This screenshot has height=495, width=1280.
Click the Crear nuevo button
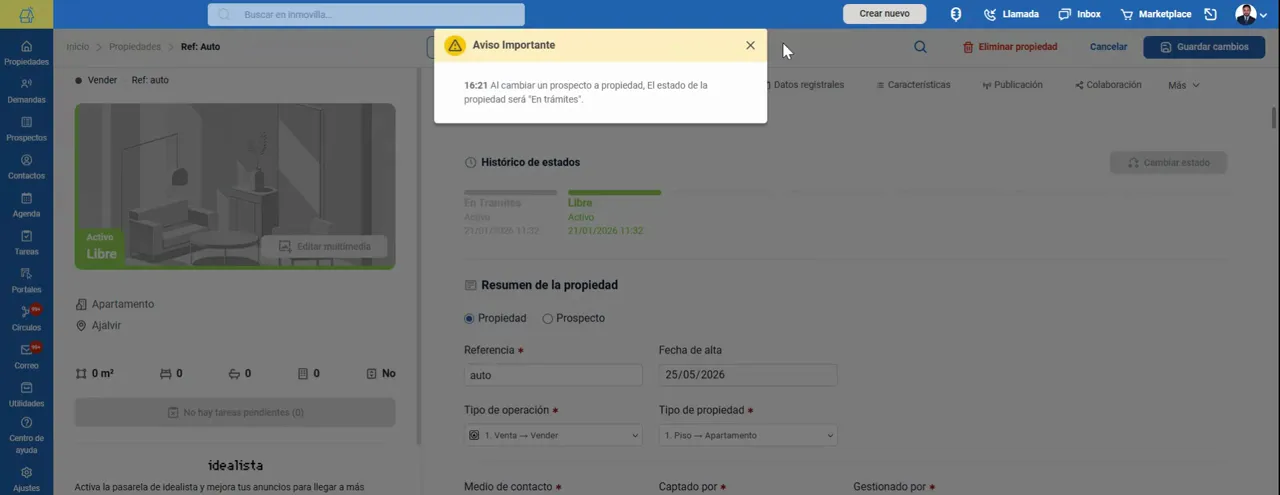885,14
